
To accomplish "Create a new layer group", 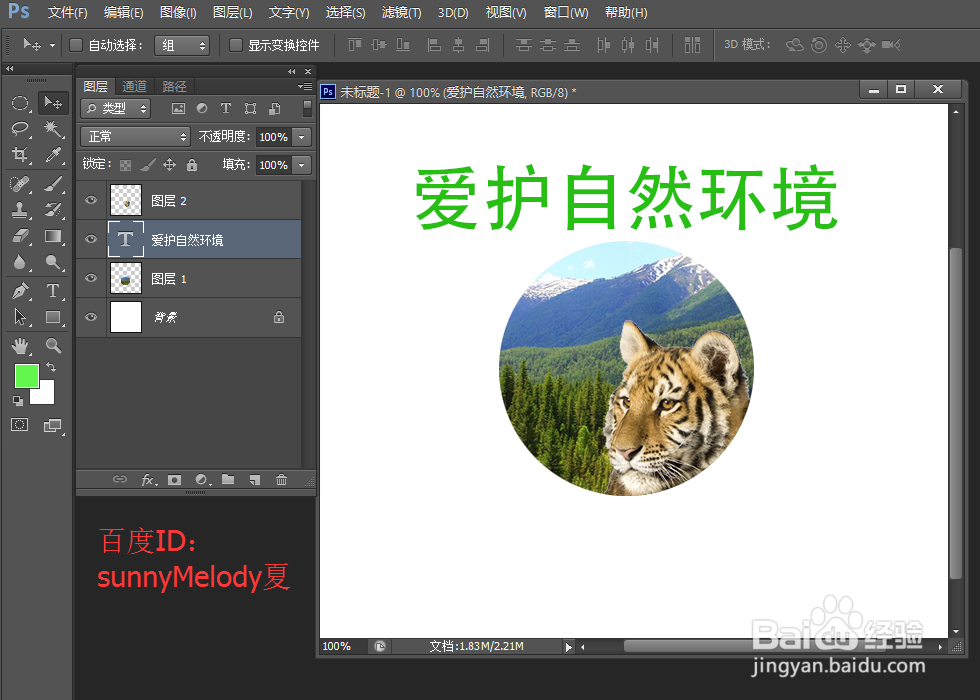I will click(228, 479).
